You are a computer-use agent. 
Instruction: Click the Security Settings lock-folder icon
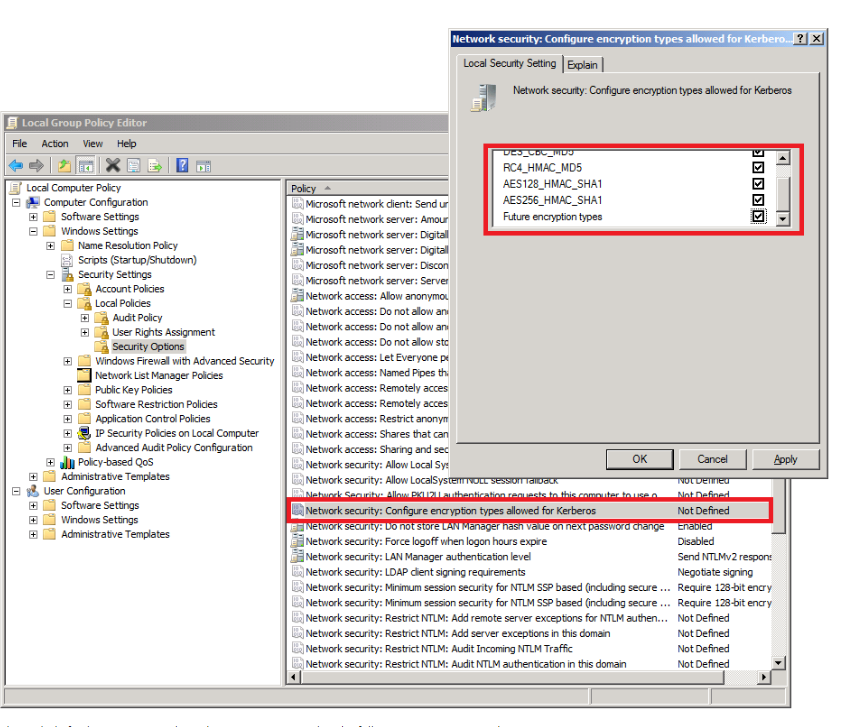[x=68, y=274]
